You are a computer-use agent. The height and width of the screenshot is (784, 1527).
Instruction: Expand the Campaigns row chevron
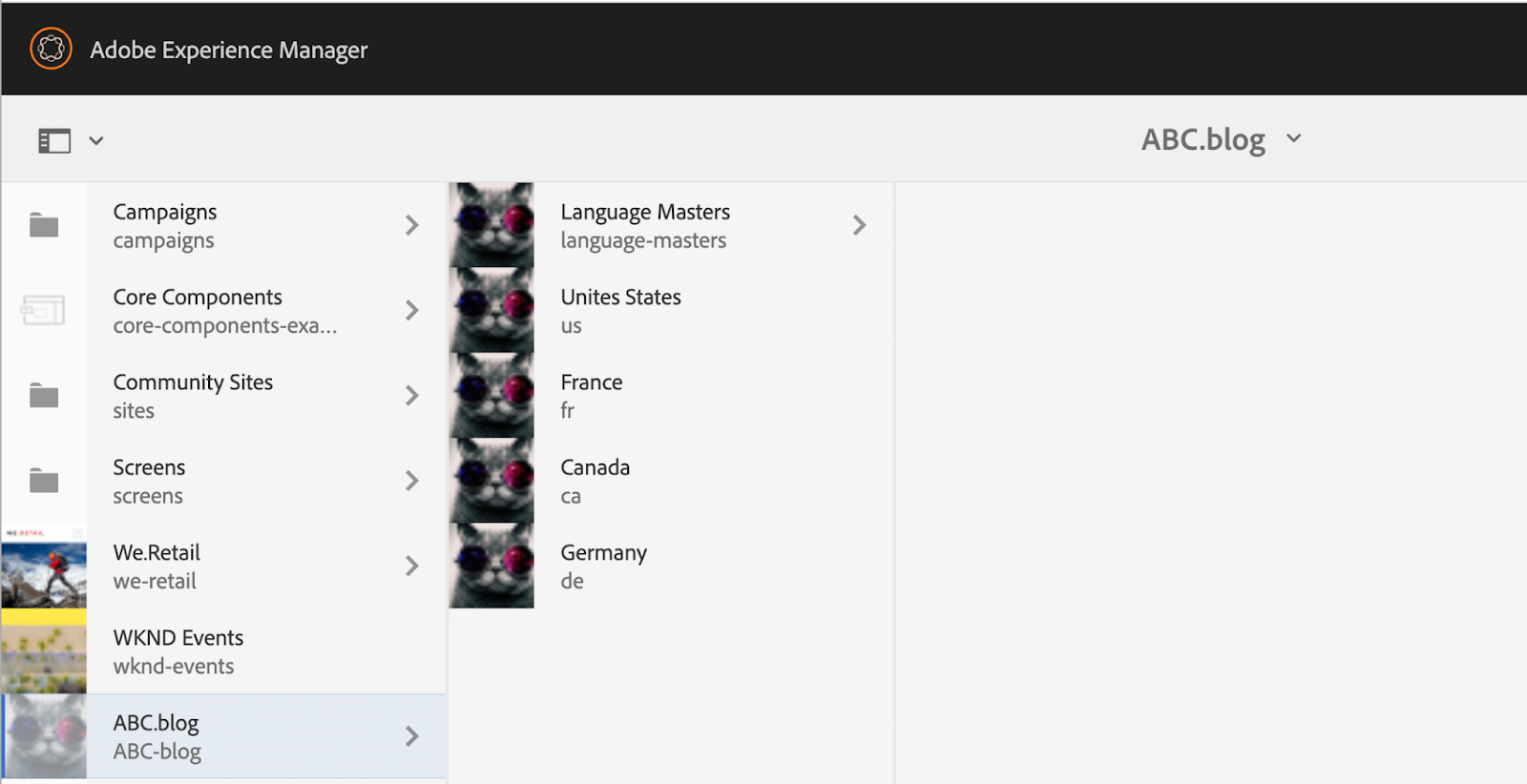coord(411,225)
